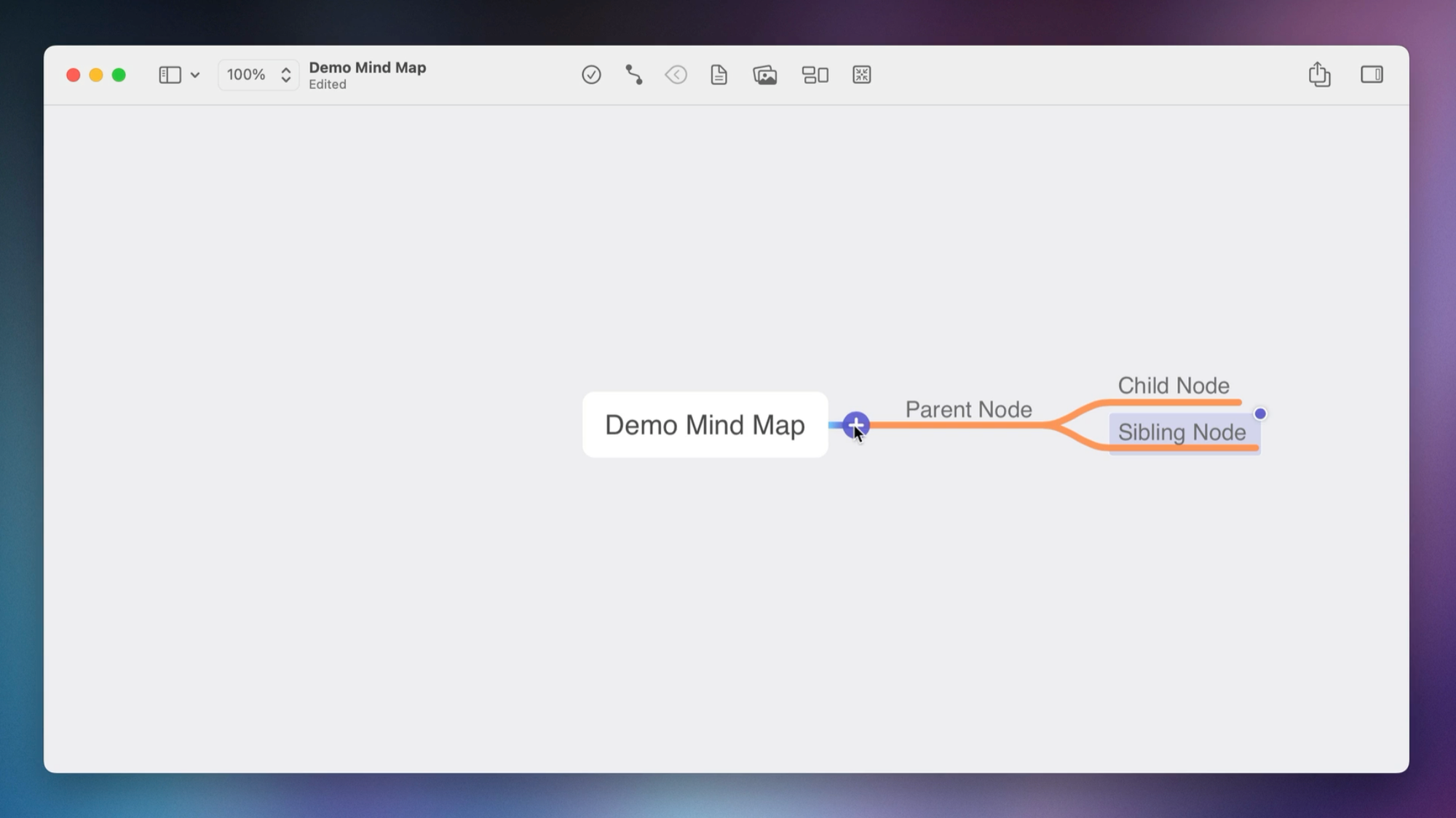Click the green fullscreen window button
Image resolution: width=1456 pixels, height=818 pixels.
pos(119,75)
